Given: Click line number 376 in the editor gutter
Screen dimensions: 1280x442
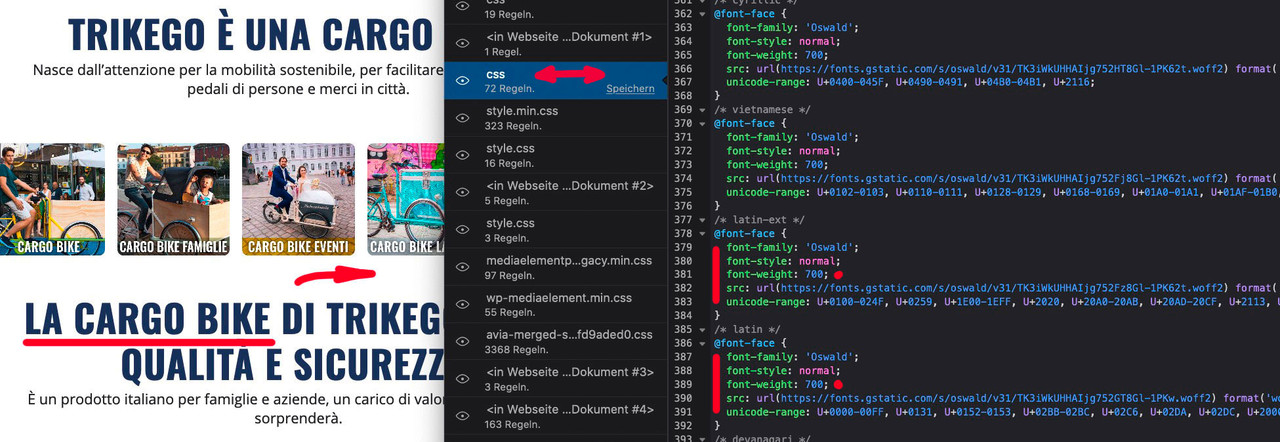Looking at the screenshot, I should pos(682,206).
